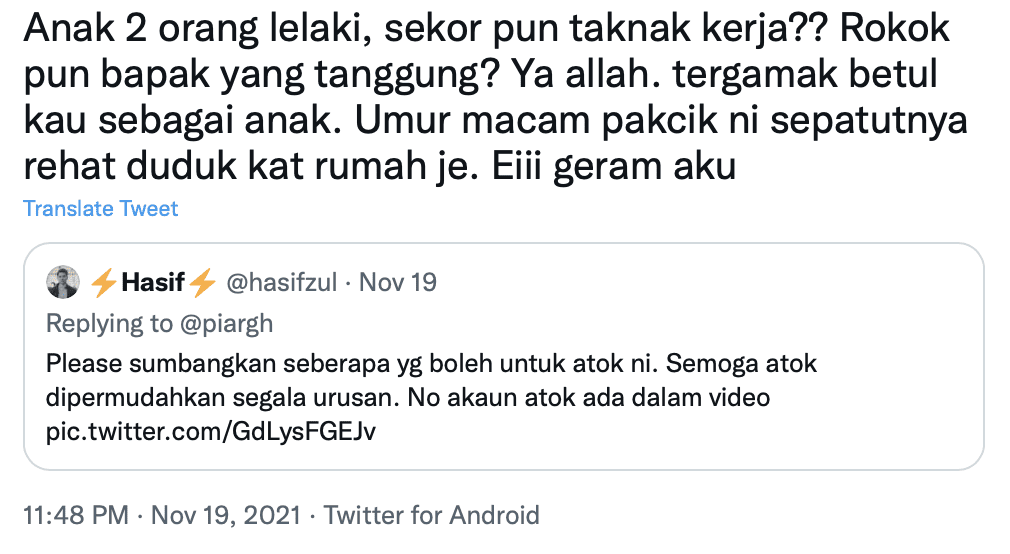The image size is (1010, 554).
Task: Select the Twitter for Android source label
Action: click(432, 516)
